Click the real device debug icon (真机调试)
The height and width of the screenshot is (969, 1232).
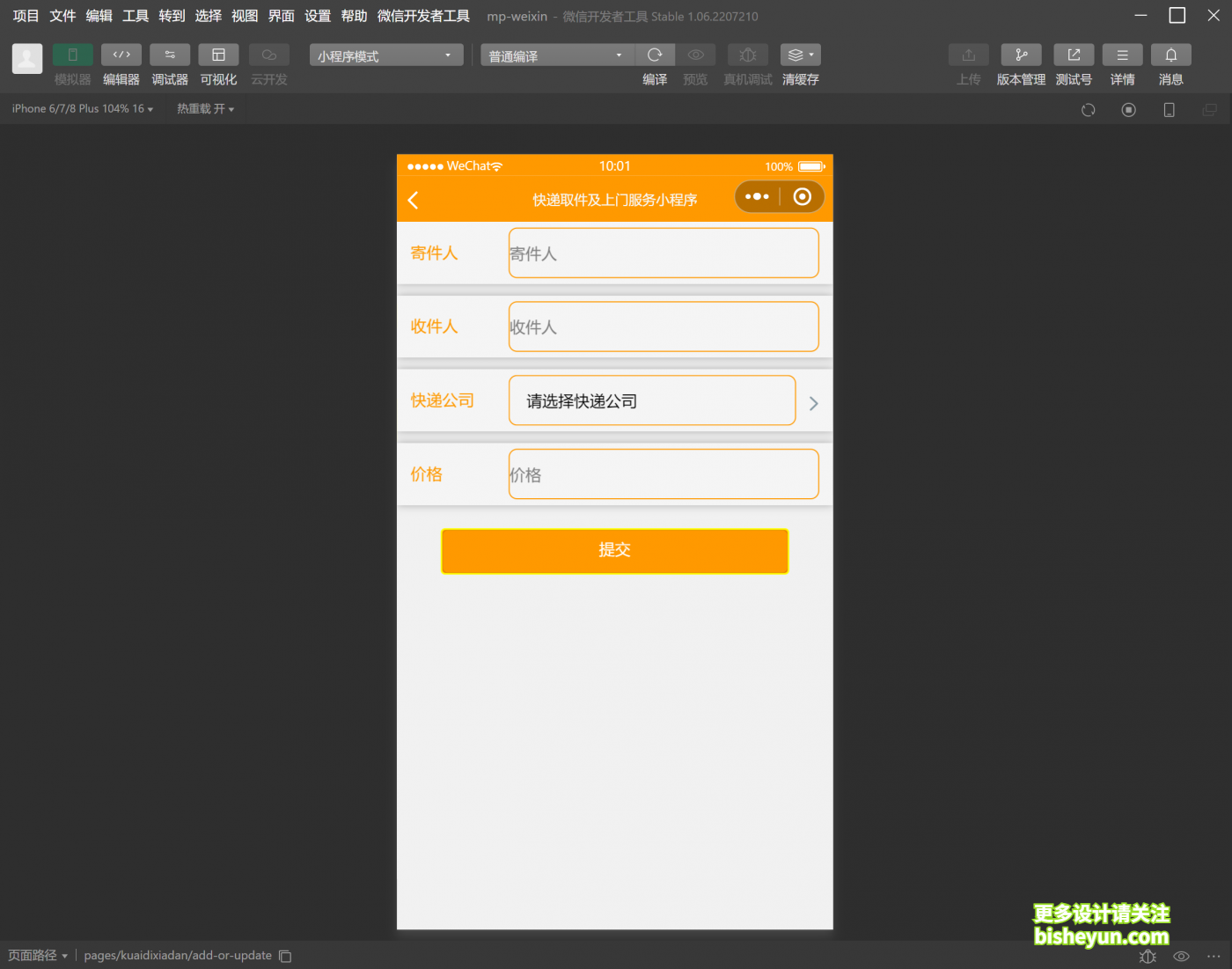[748, 55]
